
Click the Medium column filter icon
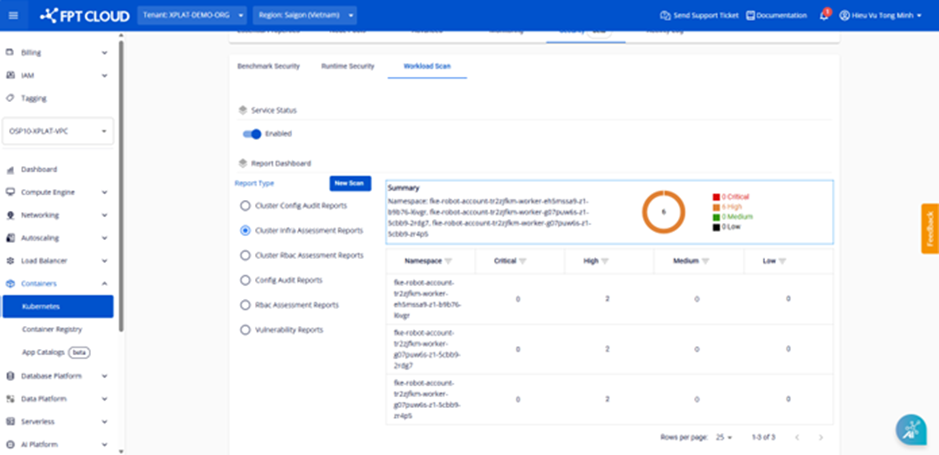click(706, 261)
